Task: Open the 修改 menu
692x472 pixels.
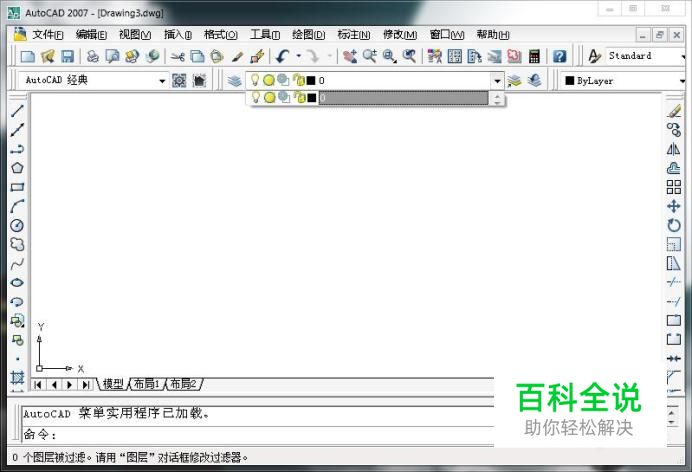Action: (400, 34)
